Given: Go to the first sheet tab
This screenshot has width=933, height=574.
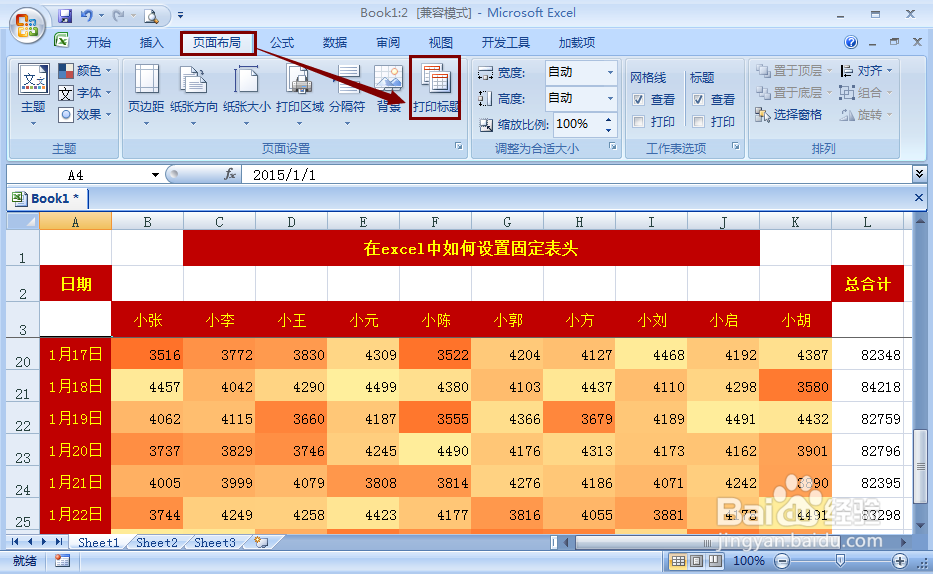Looking at the screenshot, I should click(15, 542).
